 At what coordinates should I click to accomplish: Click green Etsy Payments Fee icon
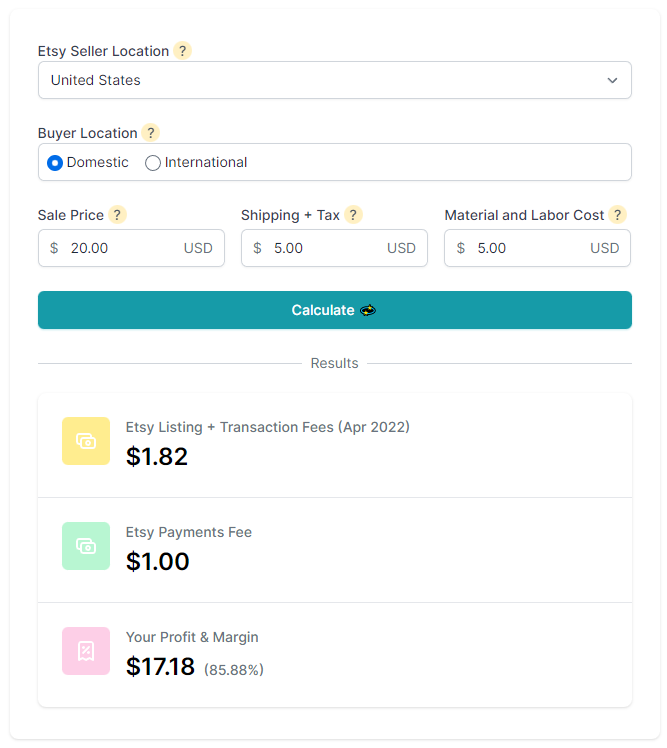[x=86, y=546]
